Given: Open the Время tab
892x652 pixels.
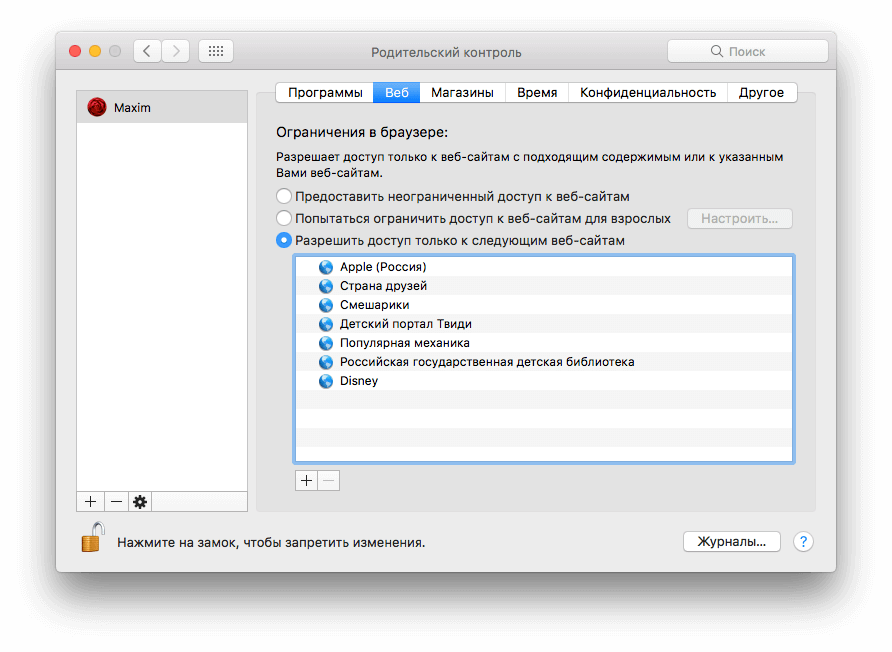Looking at the screenshot, I should click(x=536, y=92).
